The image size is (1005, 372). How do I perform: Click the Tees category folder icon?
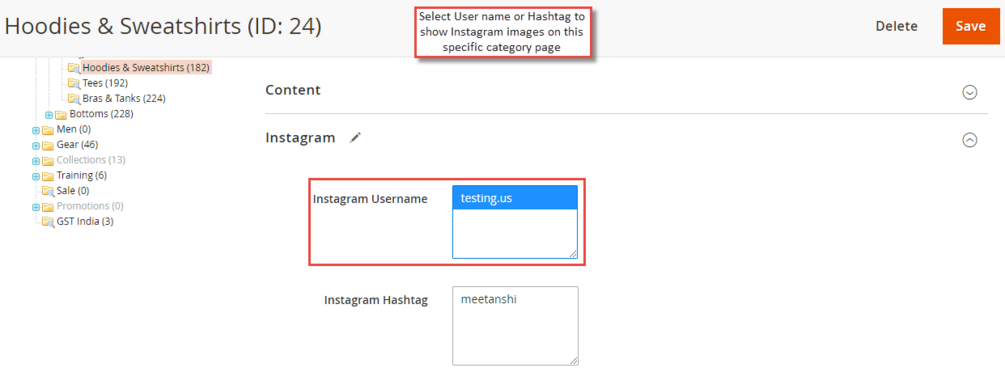click(x=74, y=83)
